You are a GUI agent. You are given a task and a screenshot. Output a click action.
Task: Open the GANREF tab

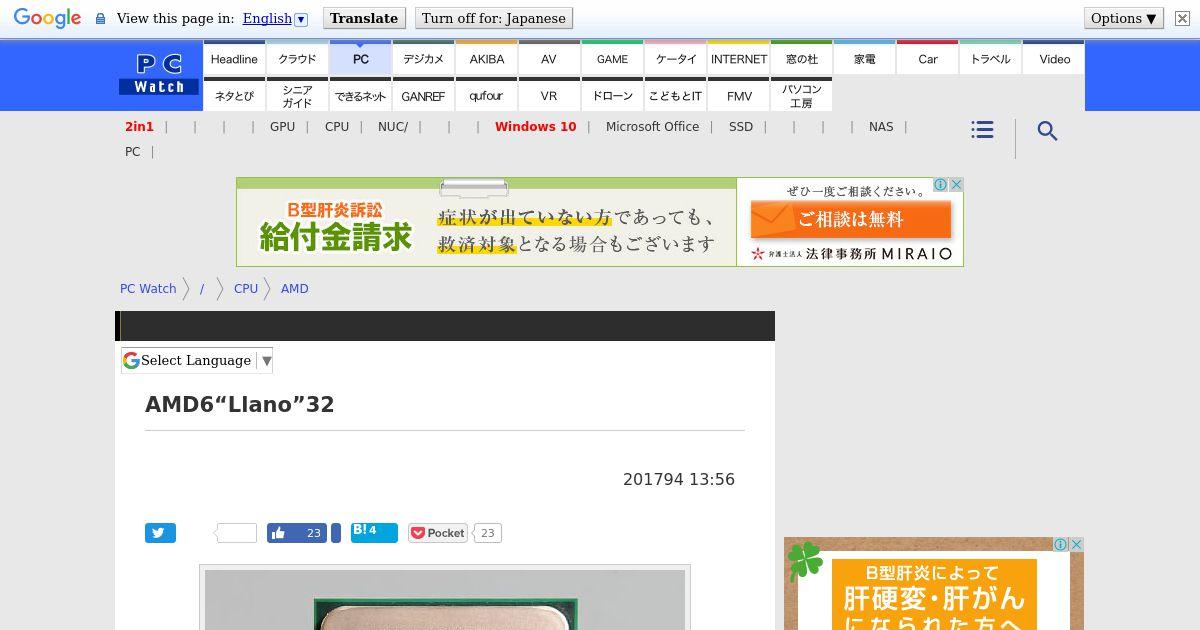423,96
